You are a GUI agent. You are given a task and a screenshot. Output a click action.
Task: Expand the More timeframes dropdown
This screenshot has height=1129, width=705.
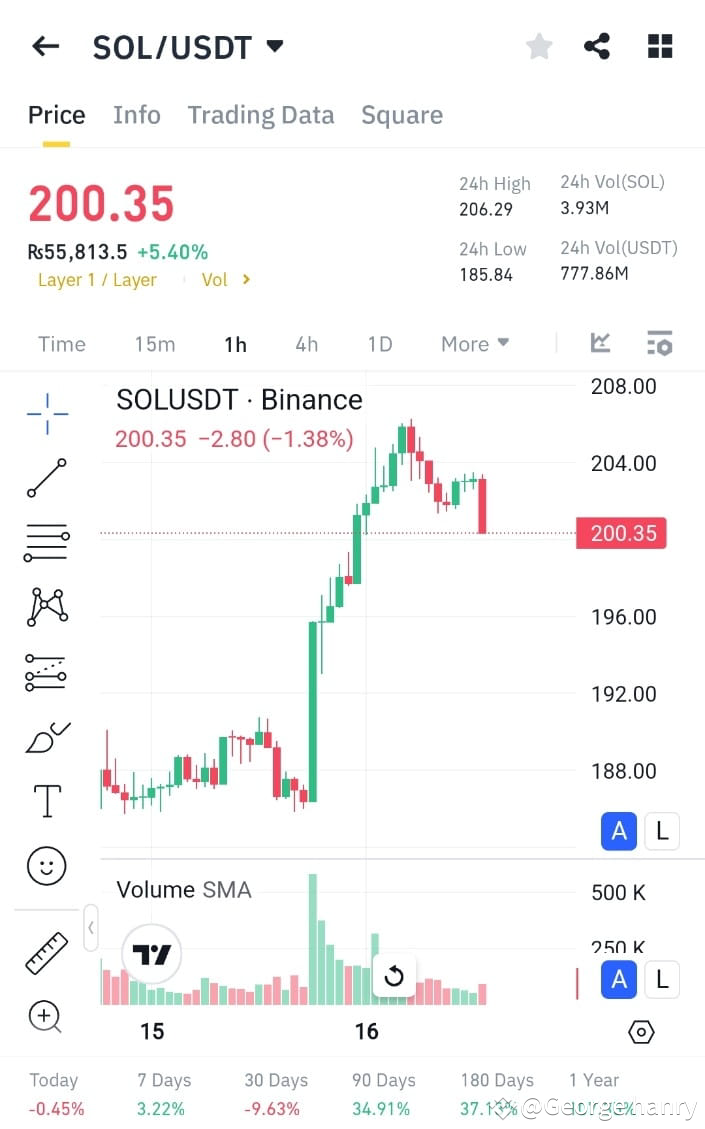[474, 343]
